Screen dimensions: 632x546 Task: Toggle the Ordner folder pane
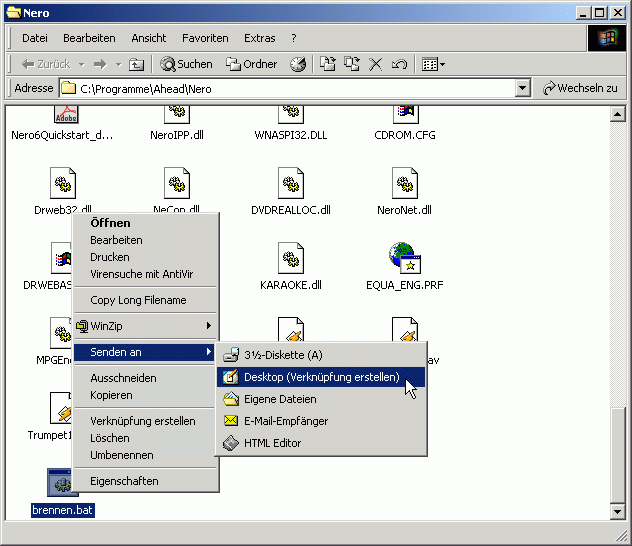[x=251, y=64]
